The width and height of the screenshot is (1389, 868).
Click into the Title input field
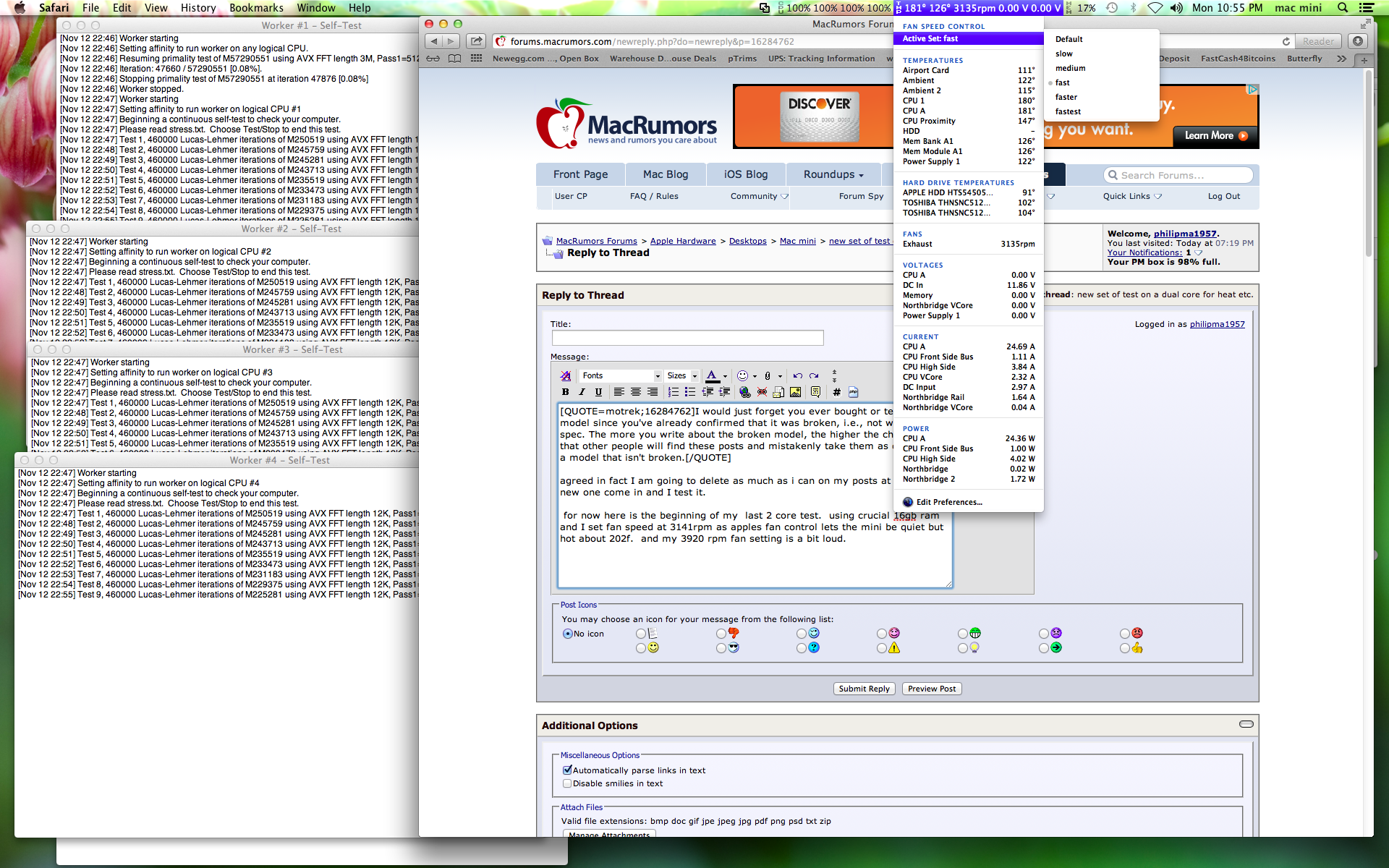tap(687, 338)
